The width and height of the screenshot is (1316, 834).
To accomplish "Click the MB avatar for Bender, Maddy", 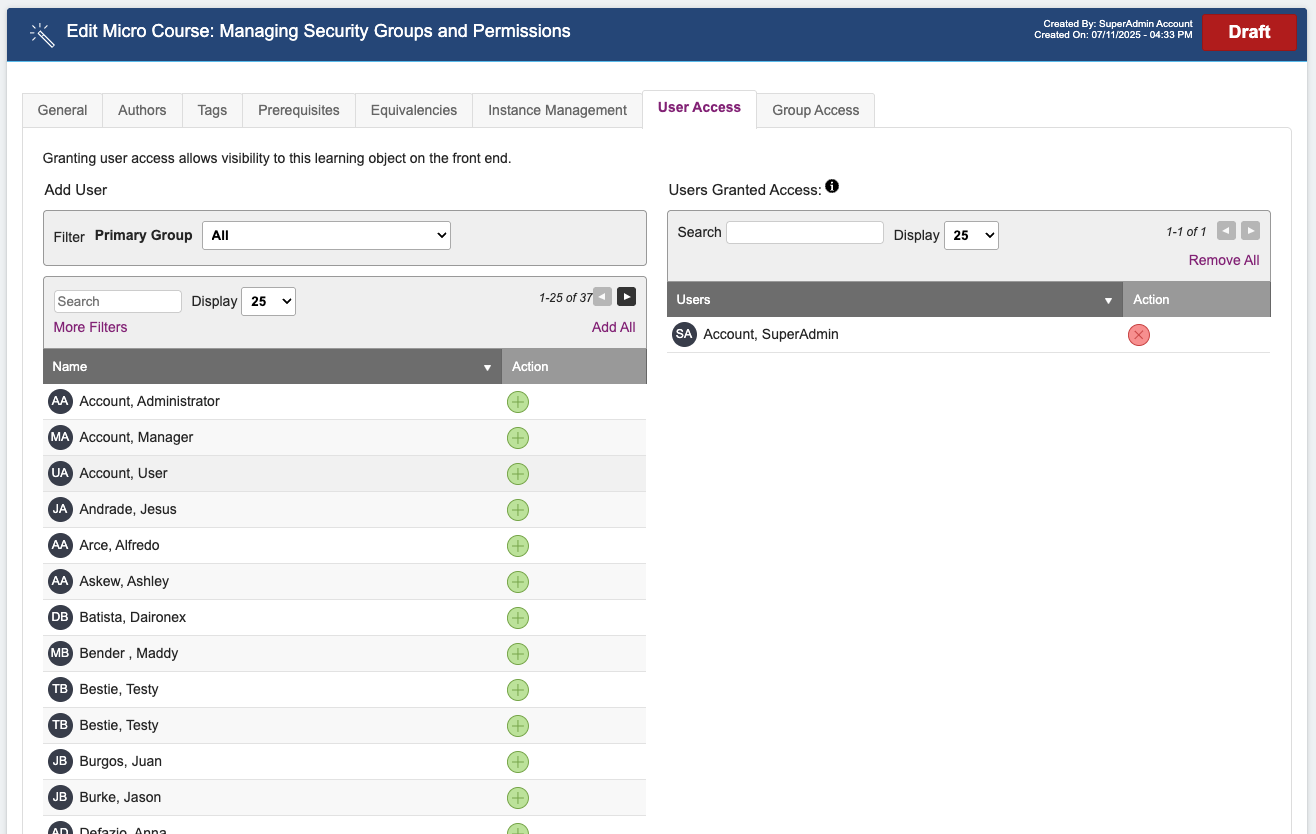I will point(60,653).
